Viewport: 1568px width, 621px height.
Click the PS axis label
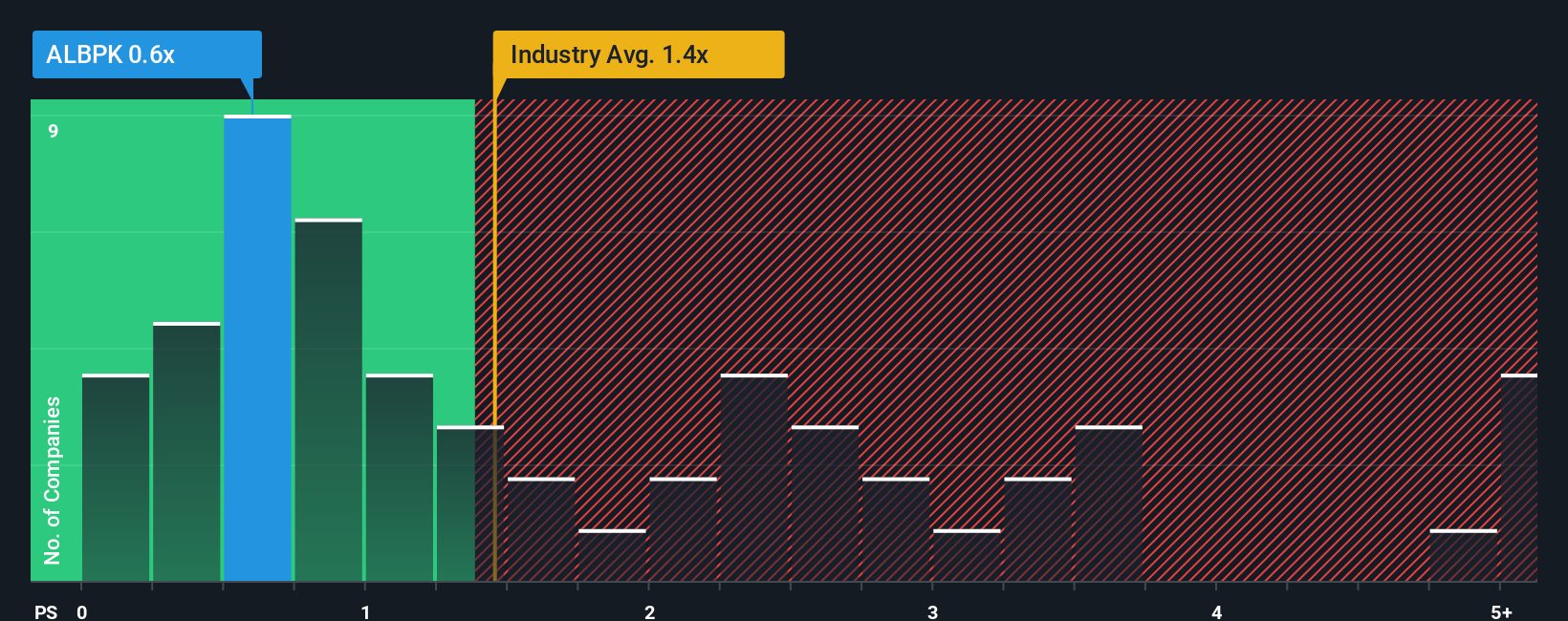[x=46, y=612]
